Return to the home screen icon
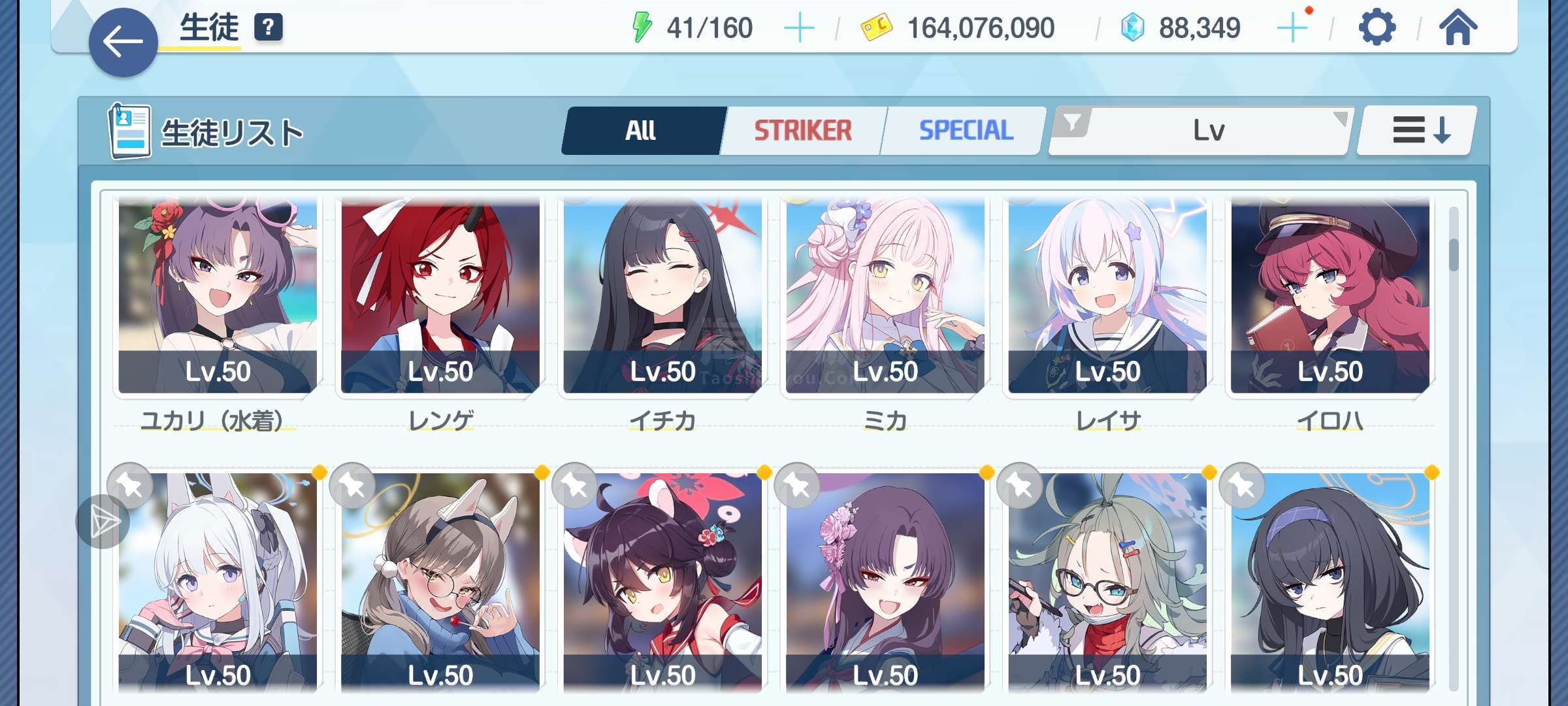 click(1458, 27)
